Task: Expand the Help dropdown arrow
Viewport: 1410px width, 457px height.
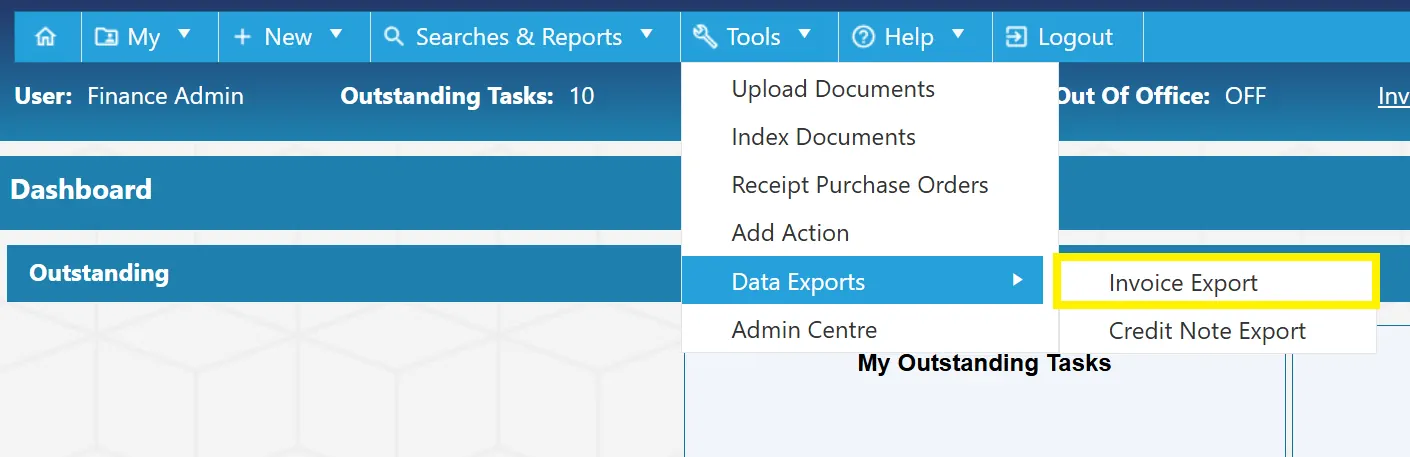Action: (958, 34)
